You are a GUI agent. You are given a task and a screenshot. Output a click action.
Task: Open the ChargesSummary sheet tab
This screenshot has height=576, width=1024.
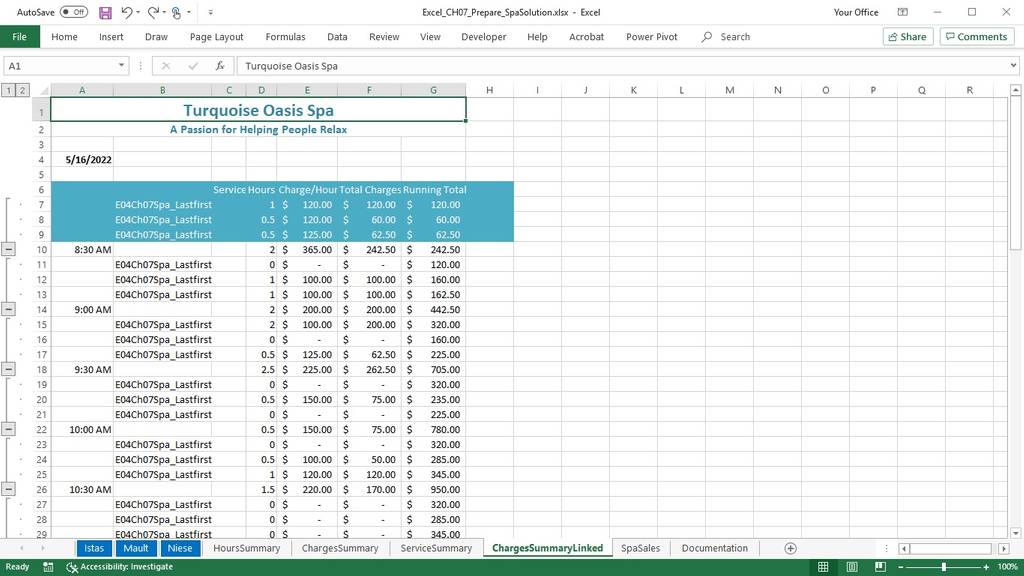click(x=340, y=548)
